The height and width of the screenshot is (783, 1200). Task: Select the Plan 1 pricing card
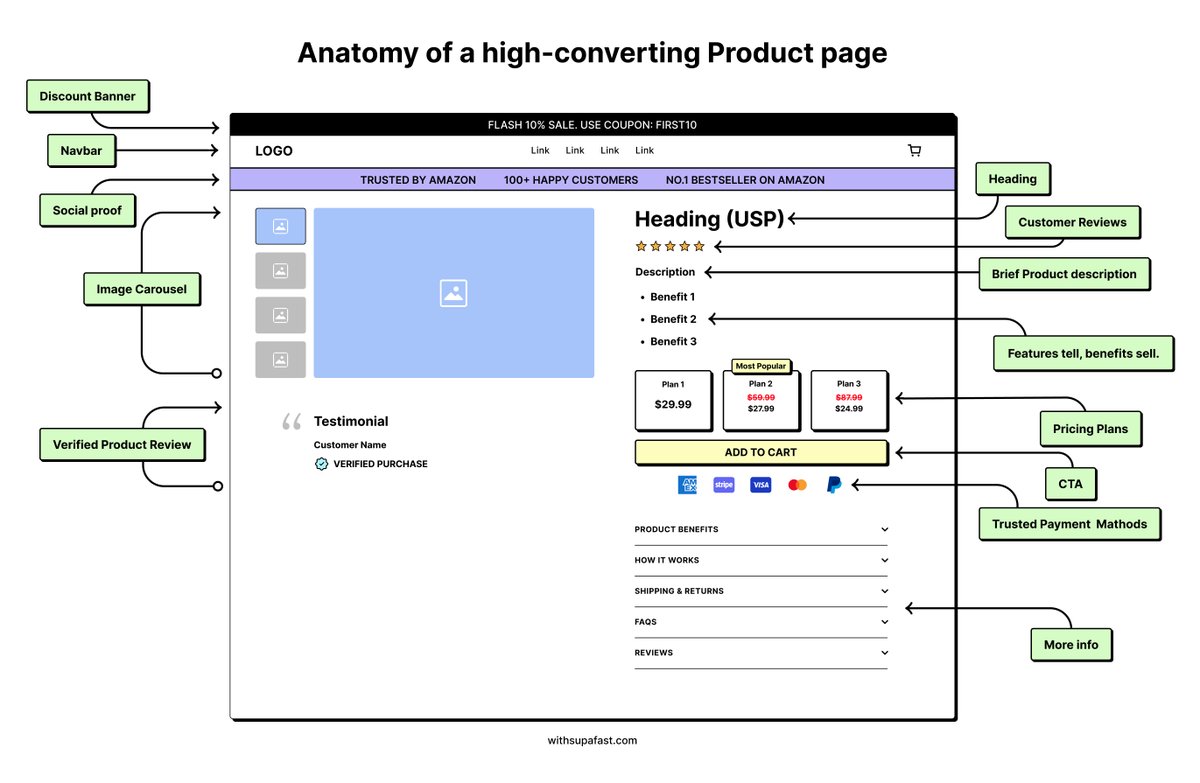673,400
